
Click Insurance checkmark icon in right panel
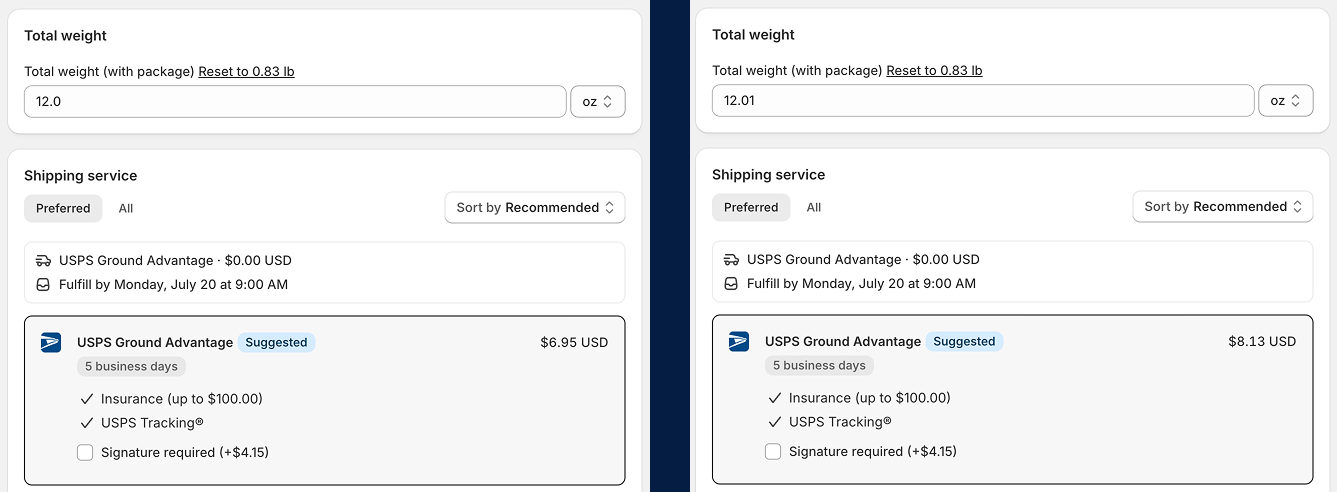point(775,398)
